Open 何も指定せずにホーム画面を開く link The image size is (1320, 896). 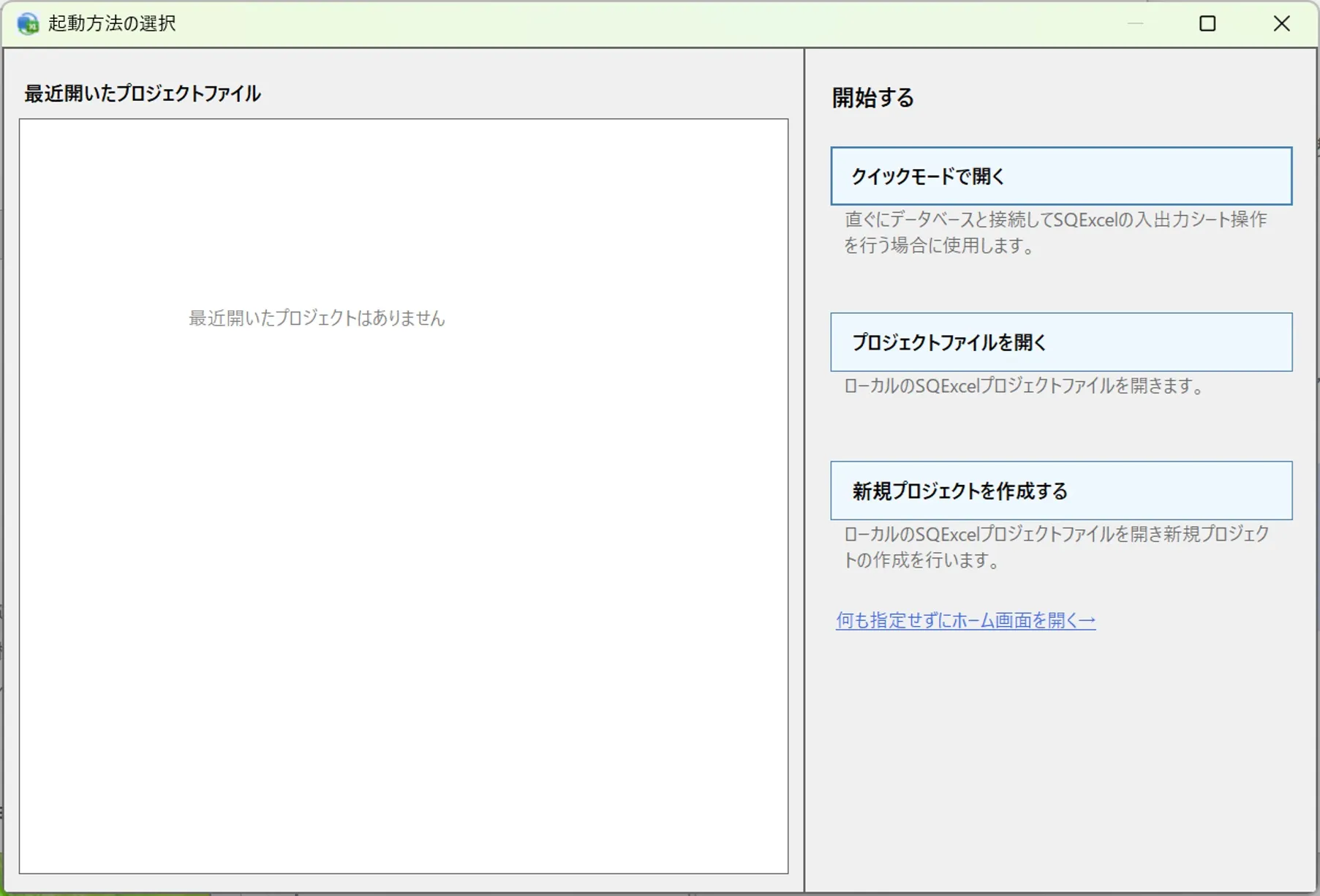tap(965, 620)
